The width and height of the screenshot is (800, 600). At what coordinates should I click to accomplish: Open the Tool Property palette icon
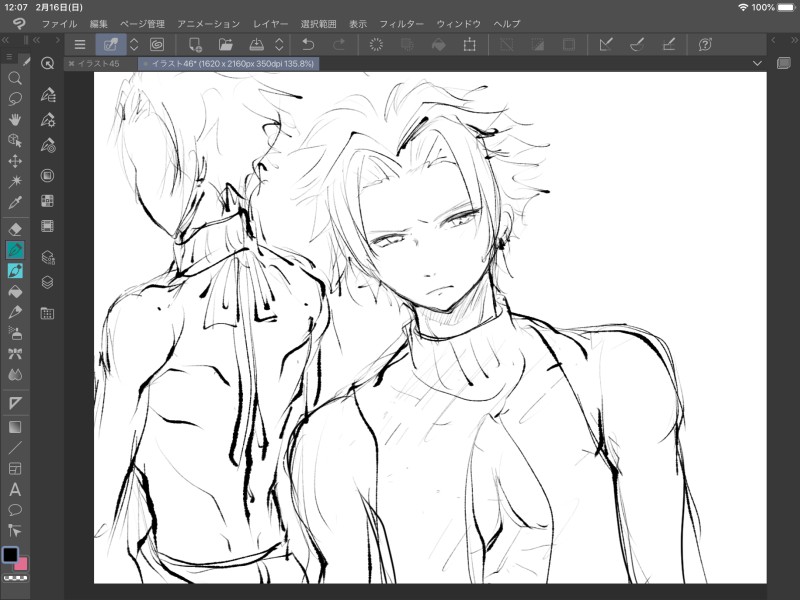click(x=47, y=120)
